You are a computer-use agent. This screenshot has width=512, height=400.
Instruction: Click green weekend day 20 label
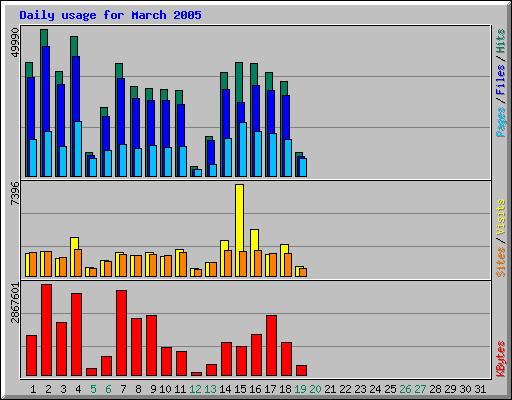coord(315,389)
